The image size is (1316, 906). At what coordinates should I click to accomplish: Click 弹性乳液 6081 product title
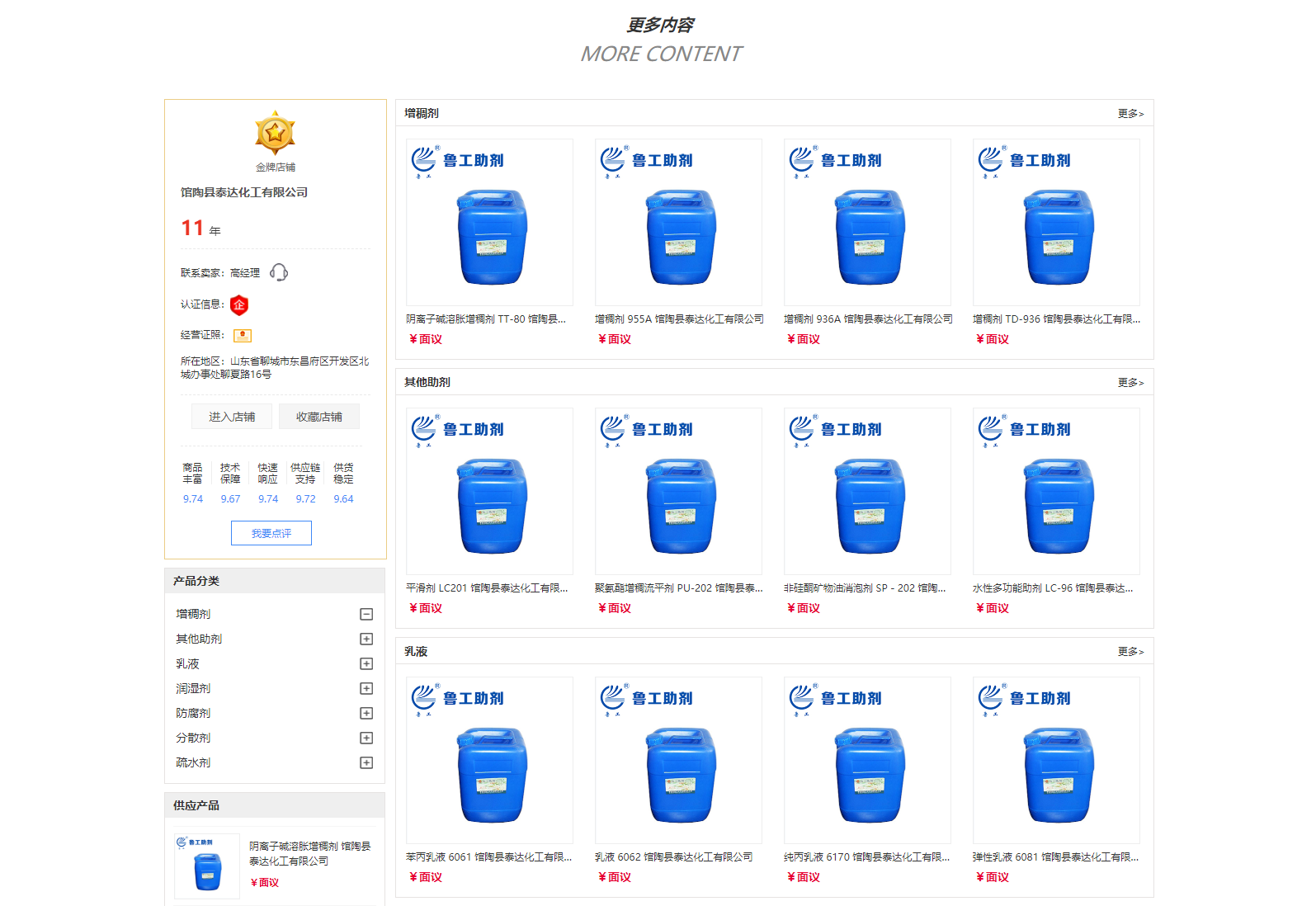[x=1055, y=856]
